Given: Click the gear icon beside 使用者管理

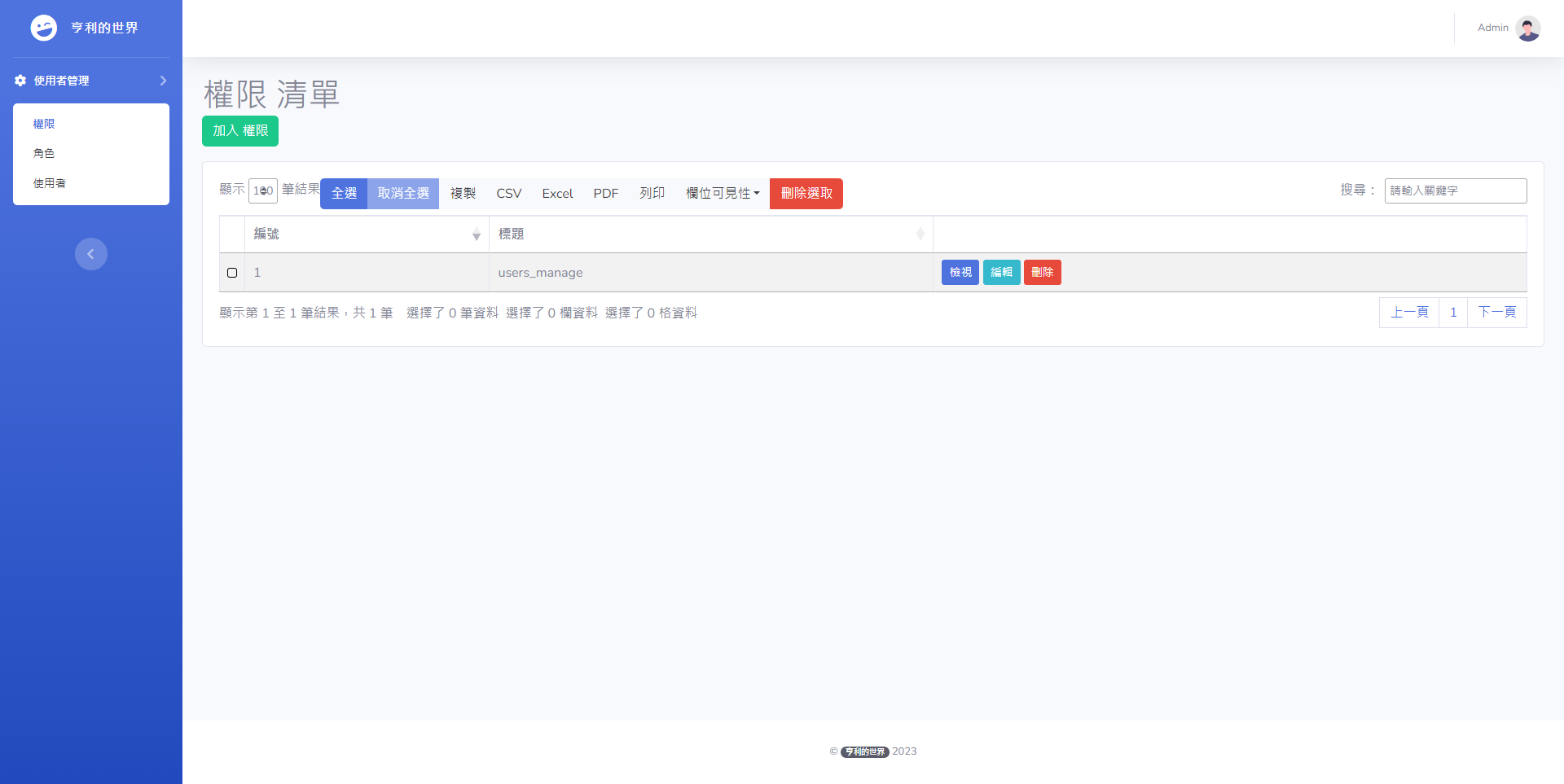Looking at the screenshot, I should coord(19,80).
